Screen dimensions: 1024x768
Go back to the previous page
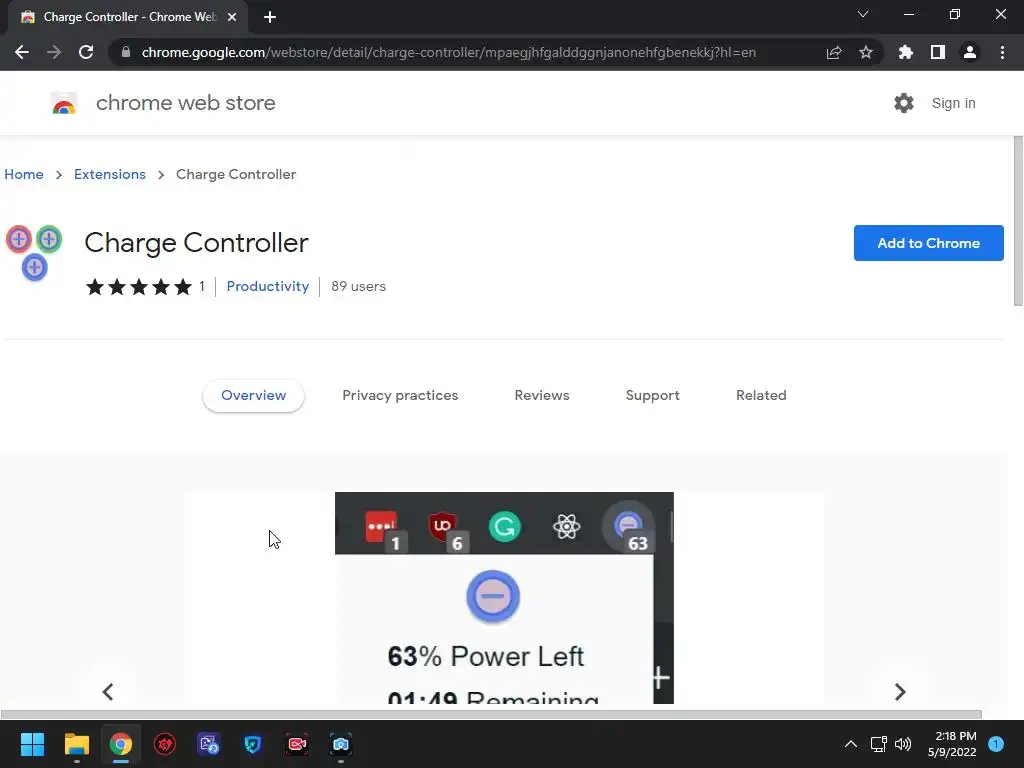22,52
